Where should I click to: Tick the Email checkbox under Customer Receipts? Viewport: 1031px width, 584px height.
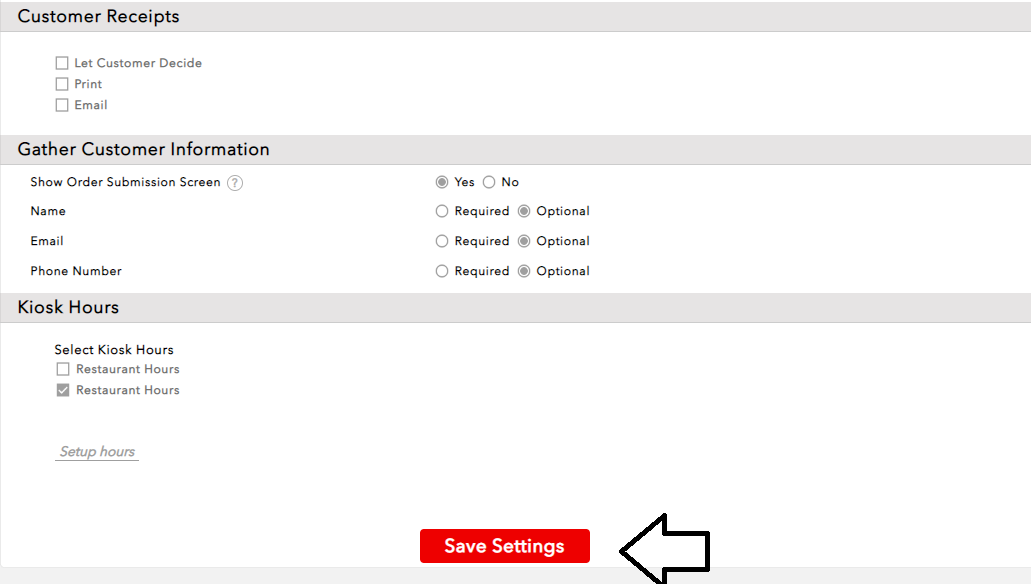click(x=62, y=105)
